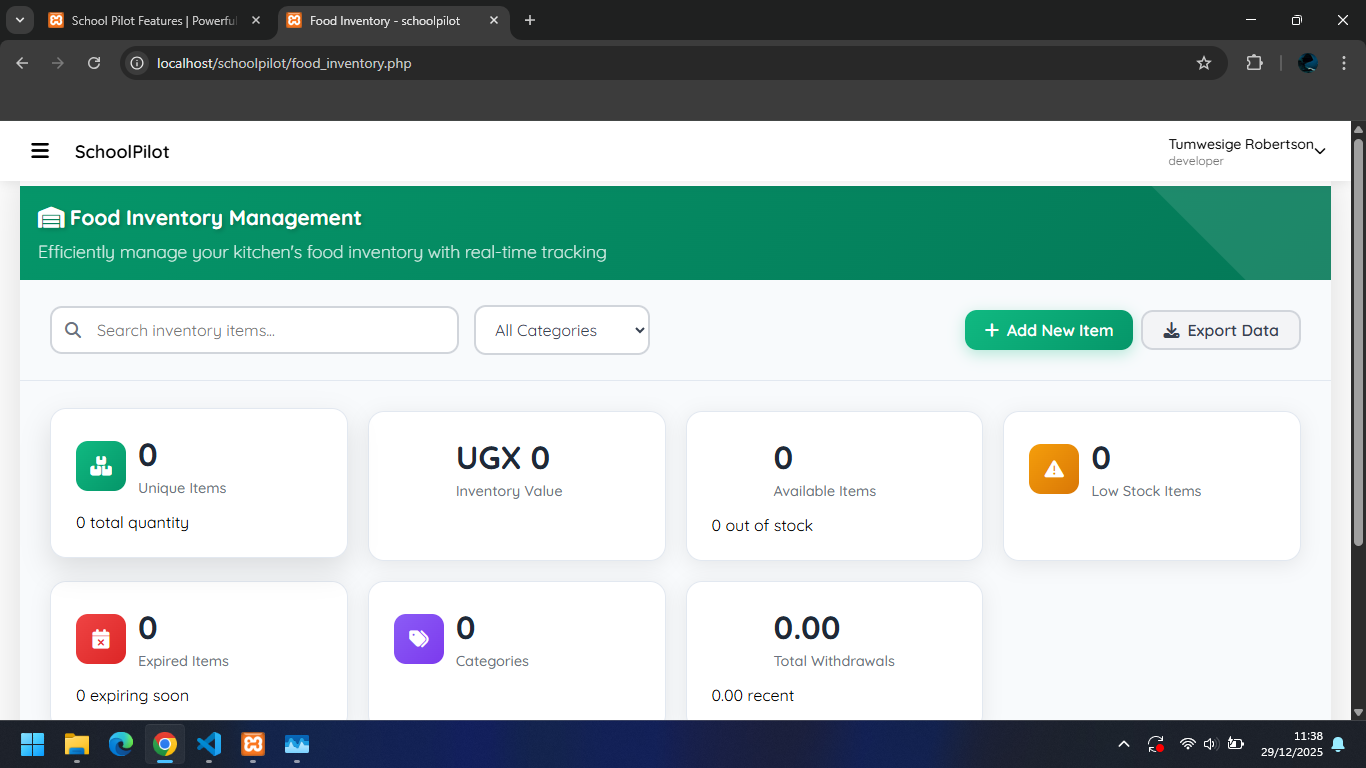Launch Visual Studio Code from the taskbar
Viewport: 1366px width, 768px height.
pyautogui.click(x=209, y=744)
